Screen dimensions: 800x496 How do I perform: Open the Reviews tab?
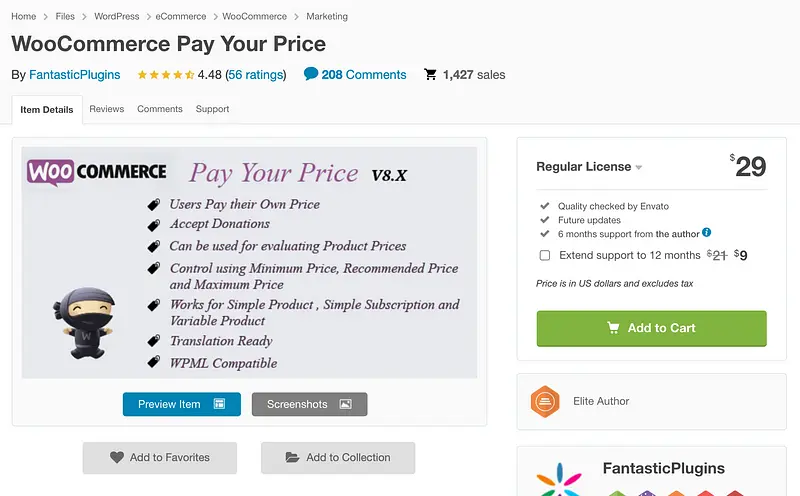pyautogui.click(x=106, y=109)
